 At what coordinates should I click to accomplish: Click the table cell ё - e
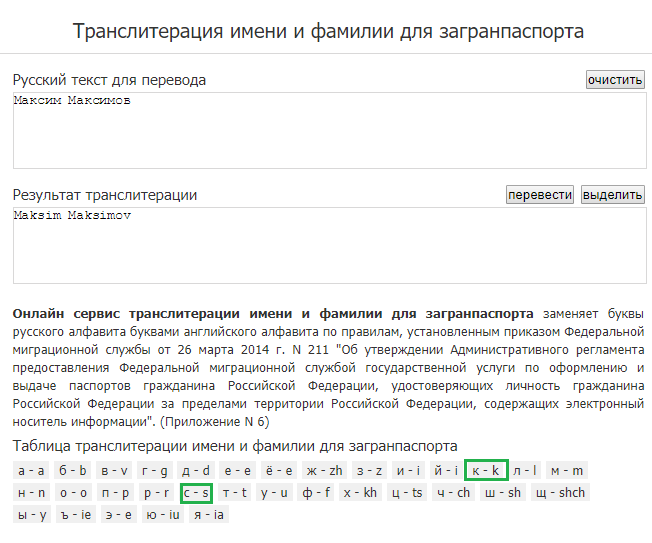279,471
